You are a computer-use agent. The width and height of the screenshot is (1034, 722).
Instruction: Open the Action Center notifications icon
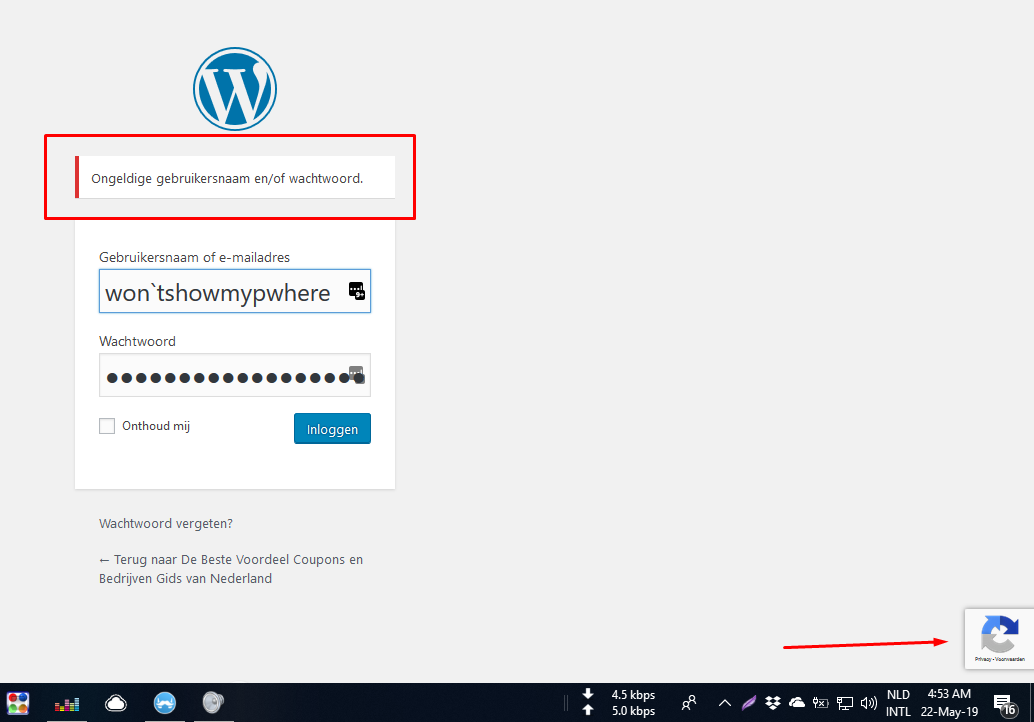pyautogui.click(x=1005, y=704)
